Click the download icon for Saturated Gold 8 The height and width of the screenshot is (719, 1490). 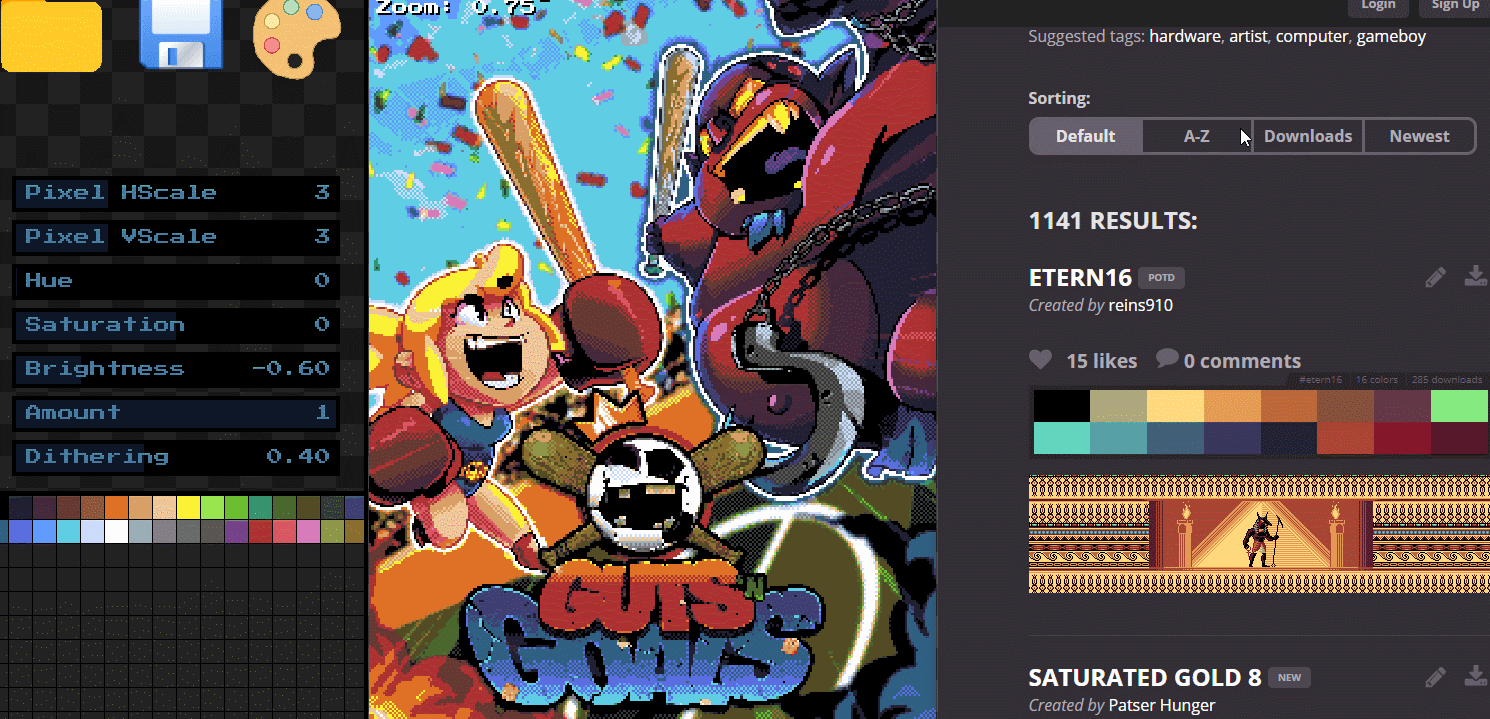(x=1476, y=677)
